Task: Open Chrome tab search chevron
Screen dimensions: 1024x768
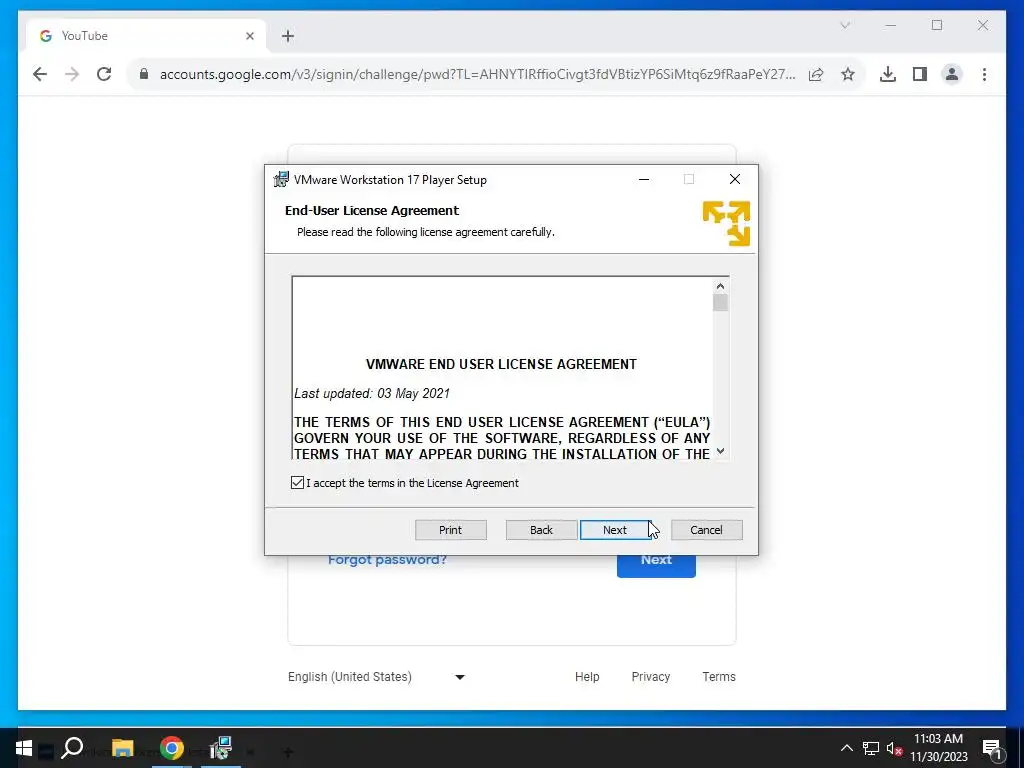Action: pyautogui.click(x=845, y=25)
